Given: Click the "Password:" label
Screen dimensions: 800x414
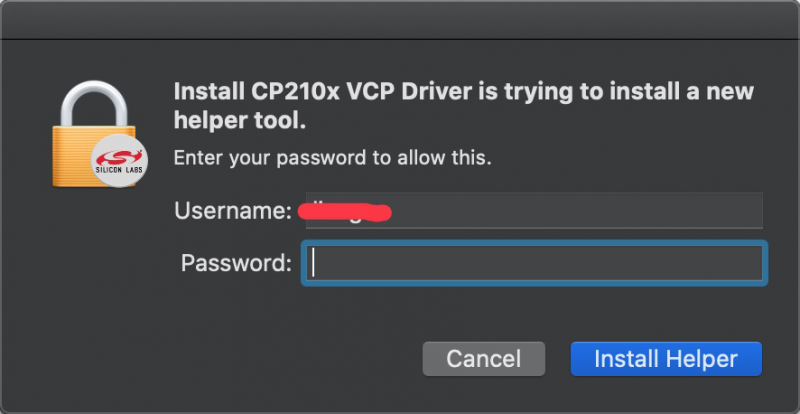Looking at the screenshot, I should 236,263.
